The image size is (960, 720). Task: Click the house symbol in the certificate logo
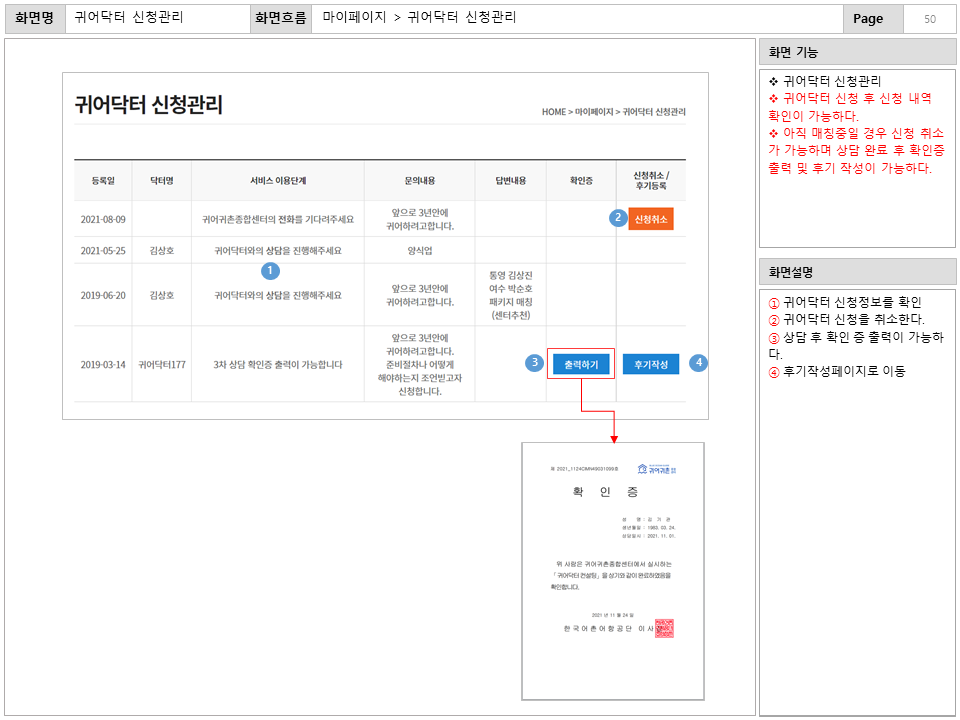pyautogui.click(x=643, y=469)
